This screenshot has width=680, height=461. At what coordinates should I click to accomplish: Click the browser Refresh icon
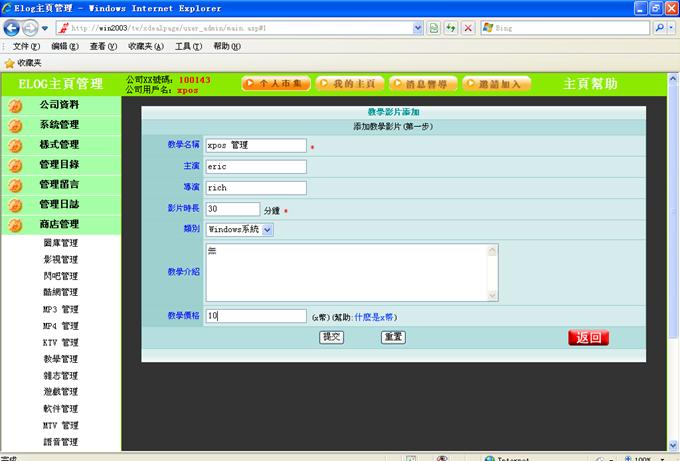pyautogui.click(x=451, y=28)
